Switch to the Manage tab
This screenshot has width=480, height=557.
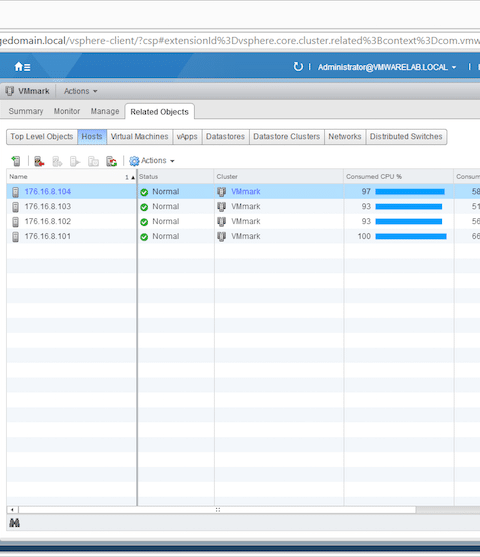pos(105,111)
